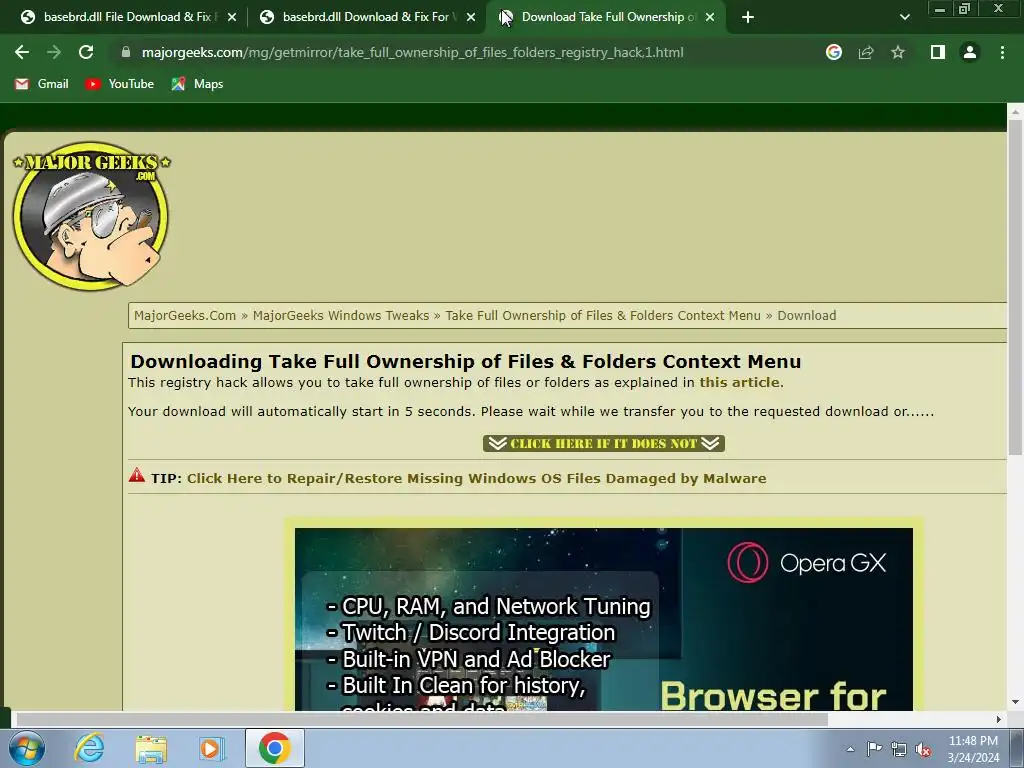Screen dimensions: 1024x768
Task: Open the Chrome profile menu
Action: click(970, 52)
